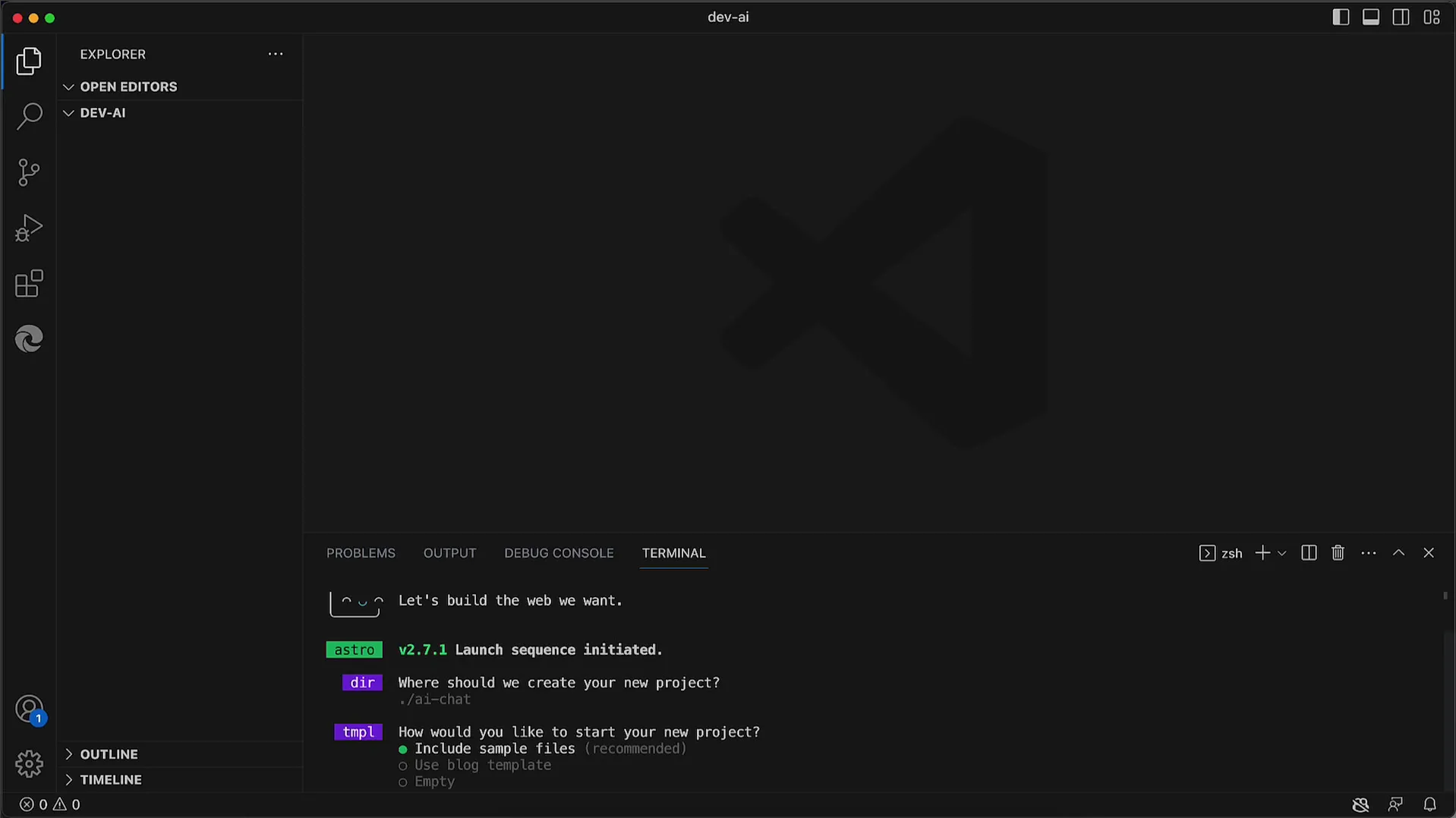Select Use blog template option
The image size is (1456, 818).
tap(474, 765)
